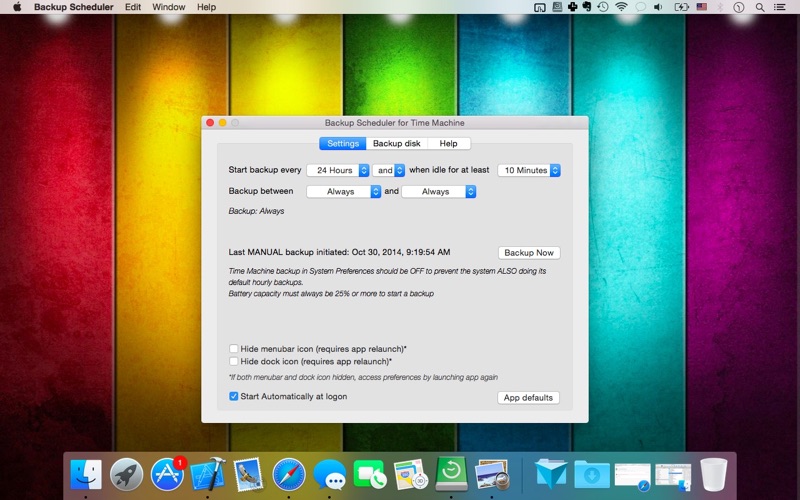Switch to the Help tab
Image resolution: width=800 pixels, height=500 pixels.
tap(448, 143)
